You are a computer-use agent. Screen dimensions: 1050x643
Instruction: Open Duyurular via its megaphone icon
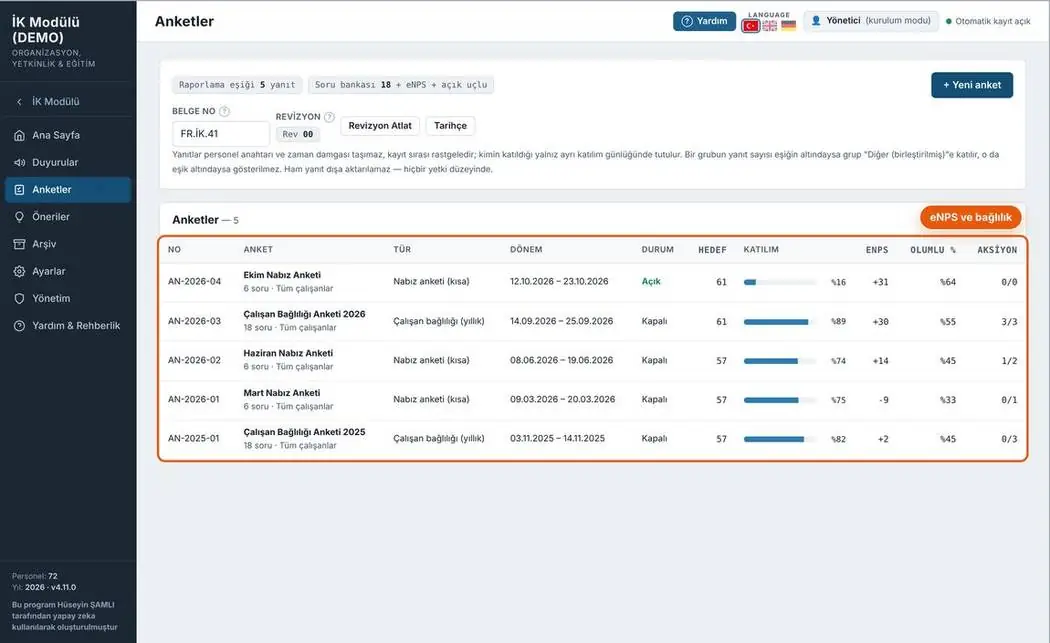pyautogui.click(x=19, y=163)
